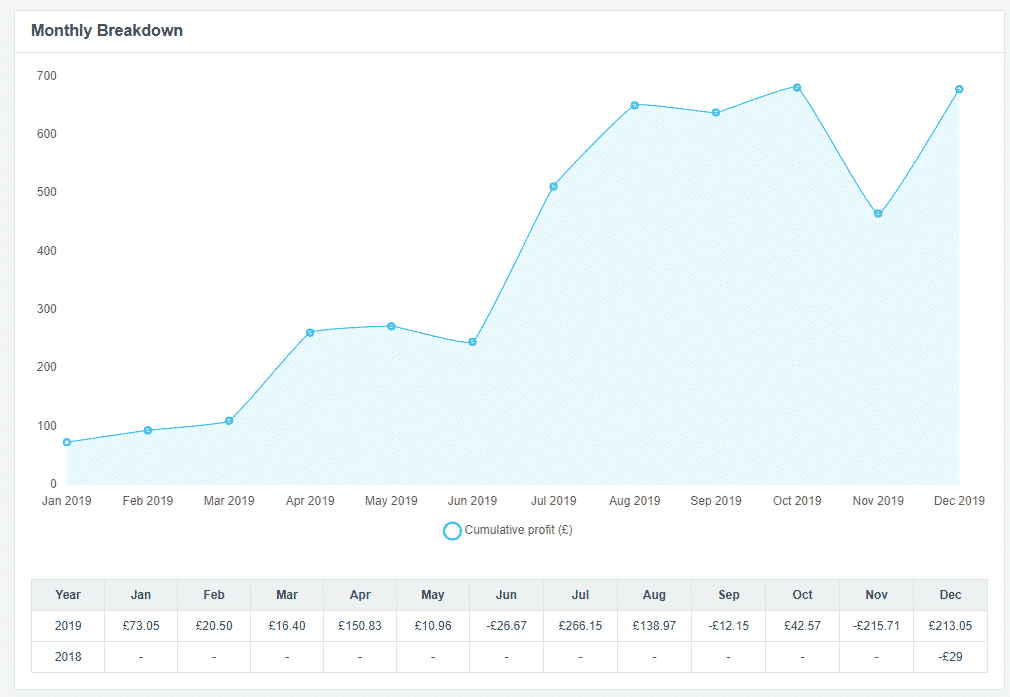
Task: Click the Monthly Breakdown panel title
Action: (107, 31)
